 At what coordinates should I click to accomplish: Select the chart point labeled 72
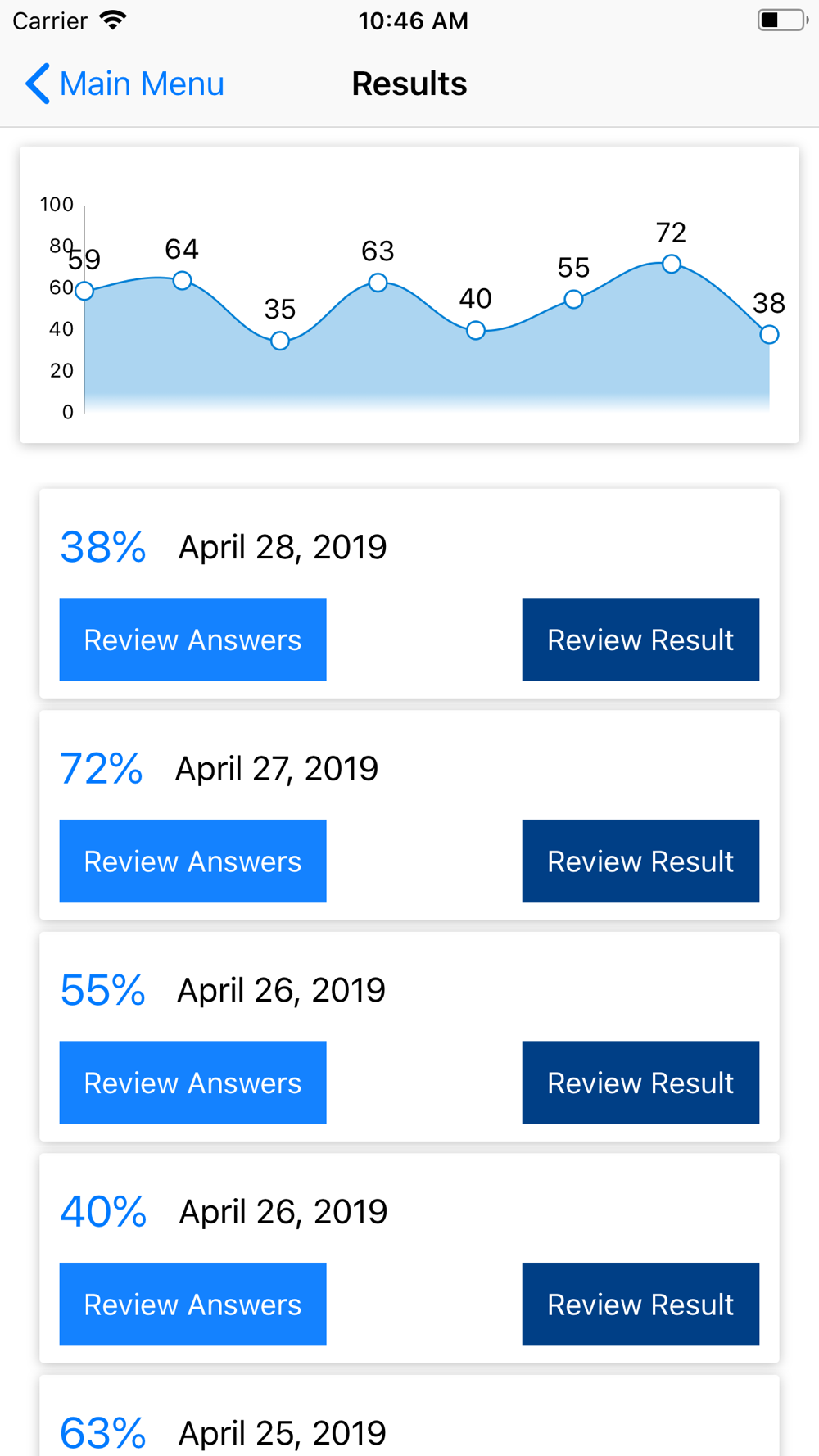[x=672, y=264]
